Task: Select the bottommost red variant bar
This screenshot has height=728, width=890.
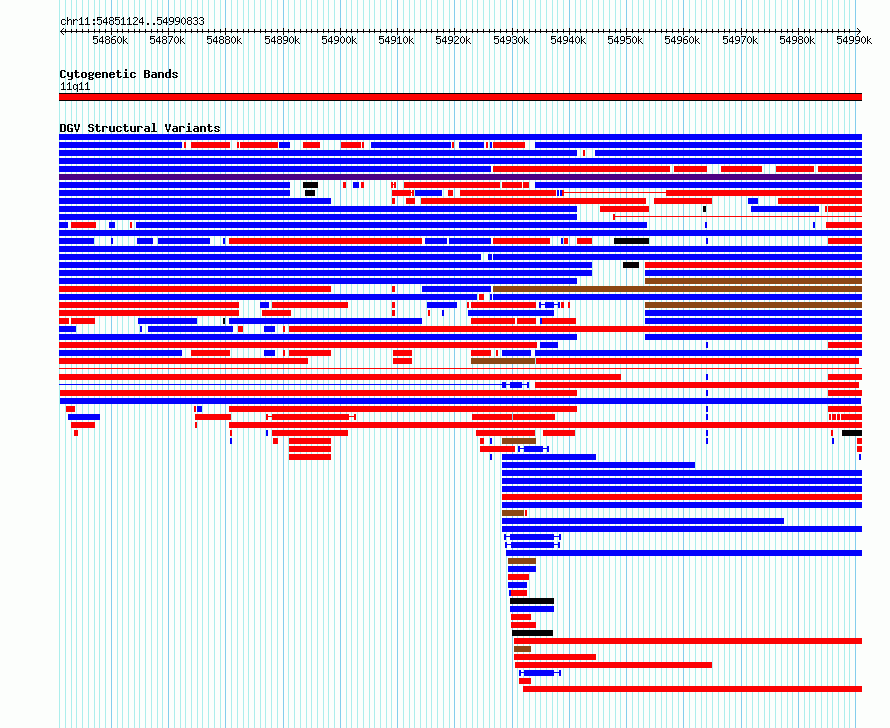Action: coord(692,689)
